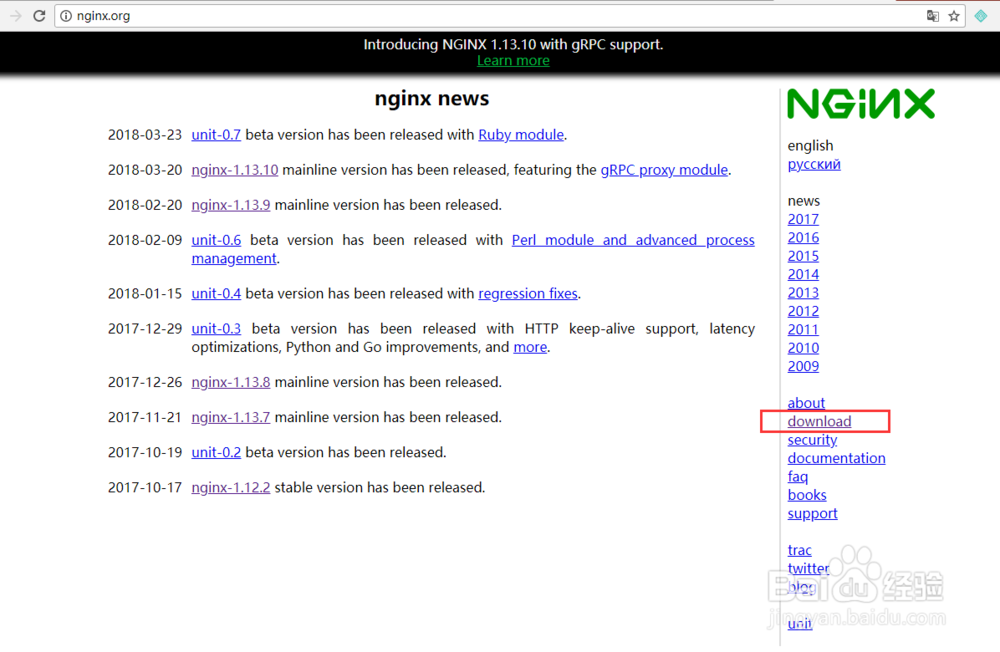This screenshot has width=1000, height=652.
Task: Open the 2010 news archive
Action: click(x=803, y=348)
